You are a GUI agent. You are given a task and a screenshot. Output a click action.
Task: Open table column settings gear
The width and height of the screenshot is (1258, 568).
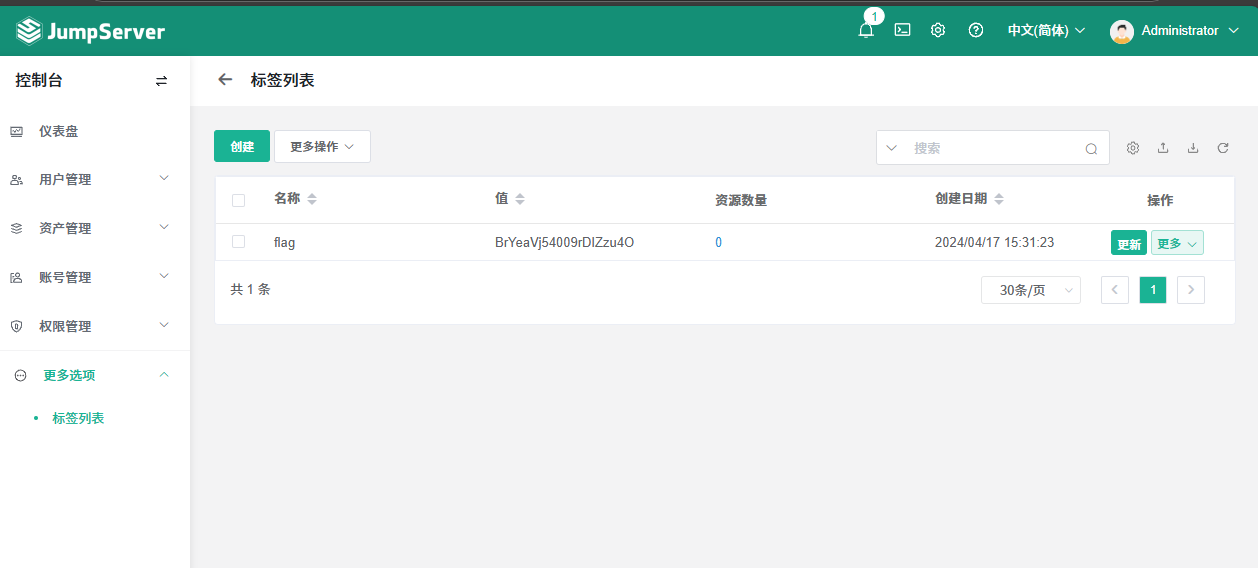coord(1133,148)
